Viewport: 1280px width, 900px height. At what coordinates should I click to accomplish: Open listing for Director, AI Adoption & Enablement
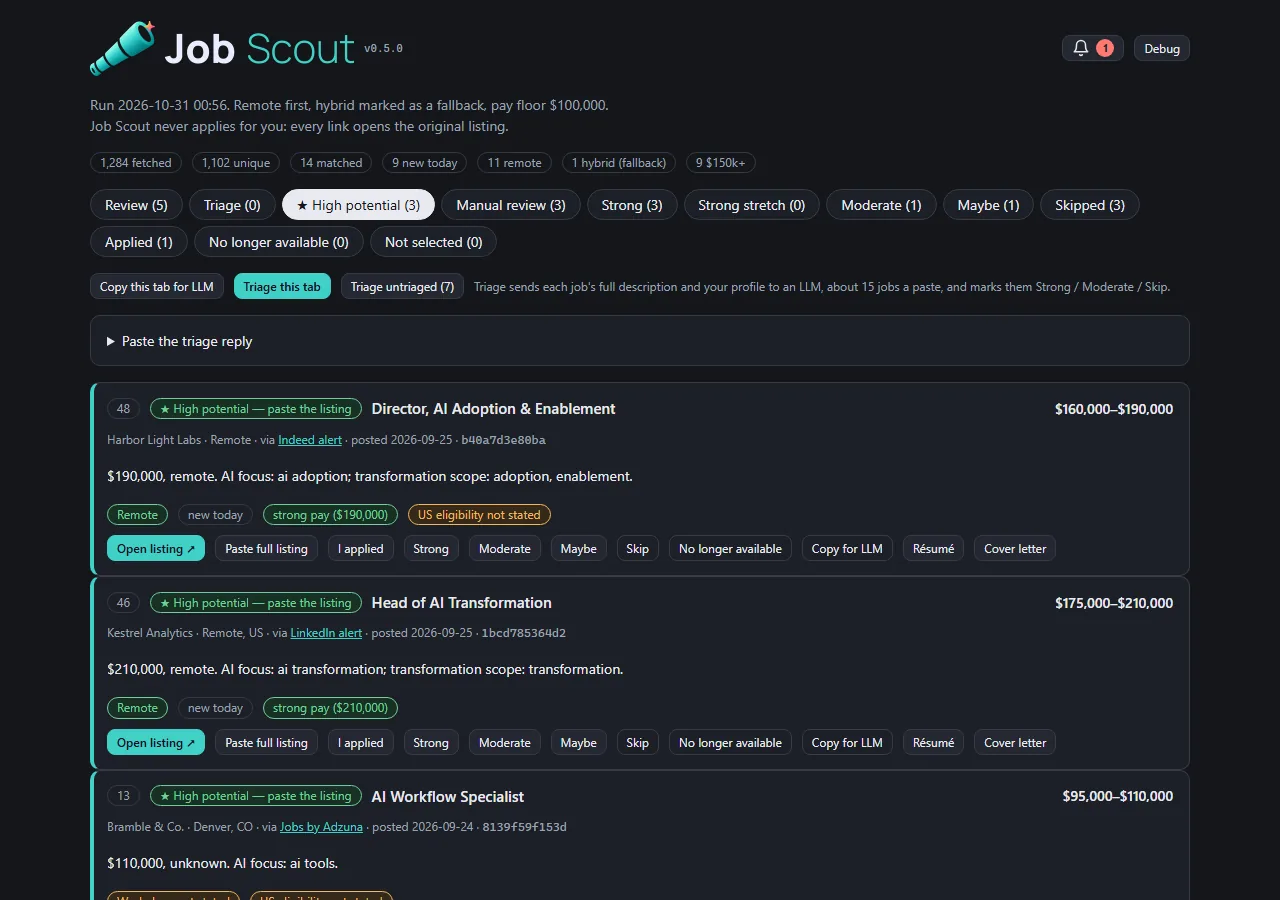(156, 549)
